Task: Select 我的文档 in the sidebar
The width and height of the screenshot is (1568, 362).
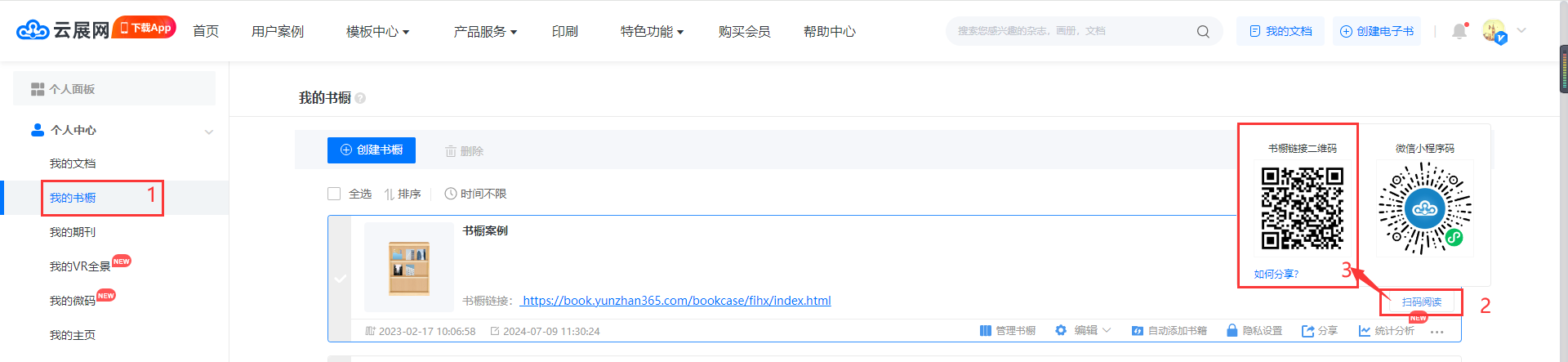Action: [73, 163]
